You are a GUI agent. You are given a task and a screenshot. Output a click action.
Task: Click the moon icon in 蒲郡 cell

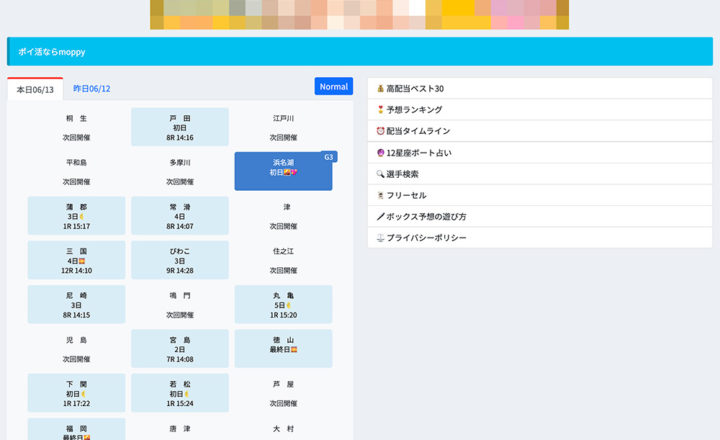(x=82, y=216)
